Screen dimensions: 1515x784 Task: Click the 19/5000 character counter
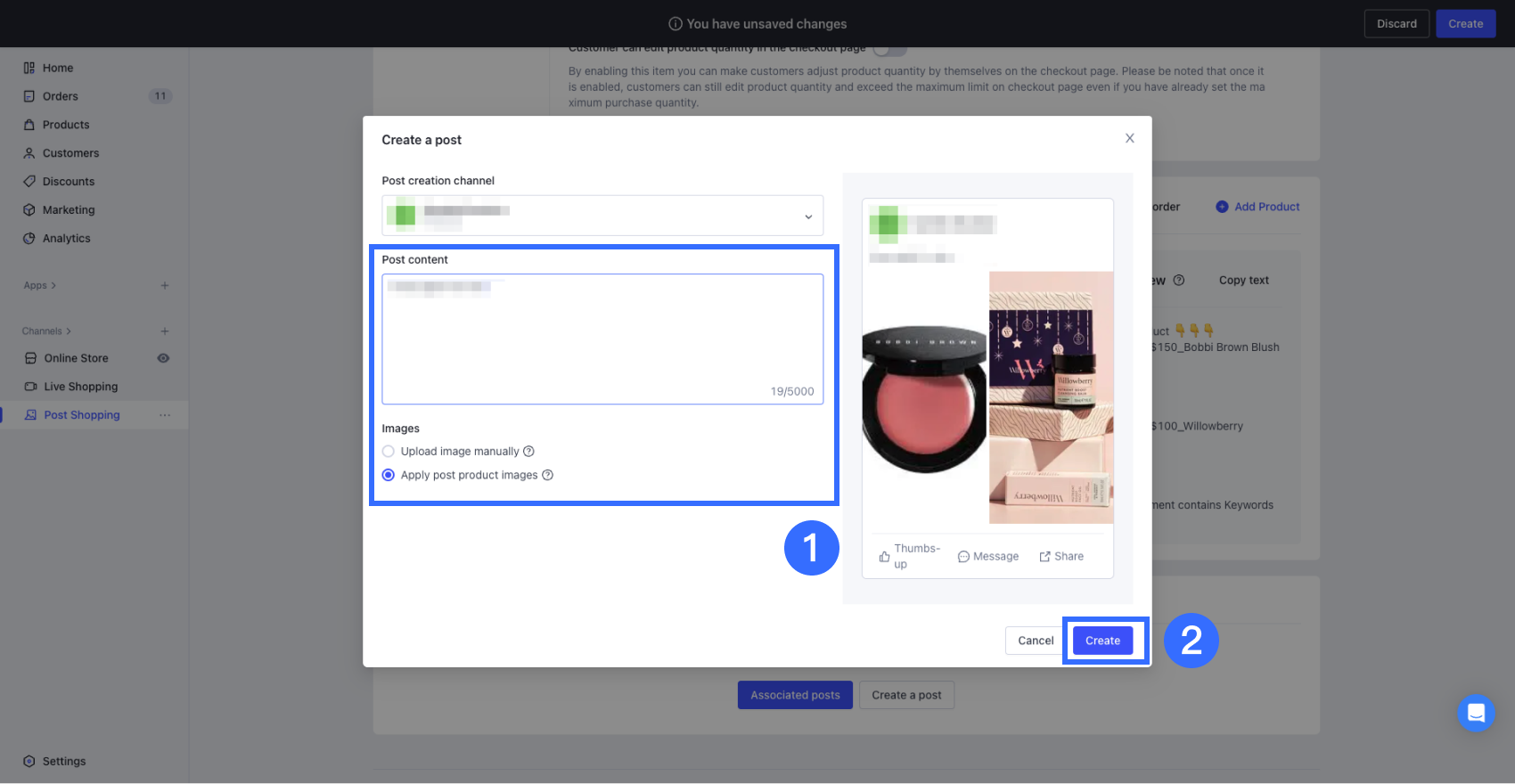[792, 392]
